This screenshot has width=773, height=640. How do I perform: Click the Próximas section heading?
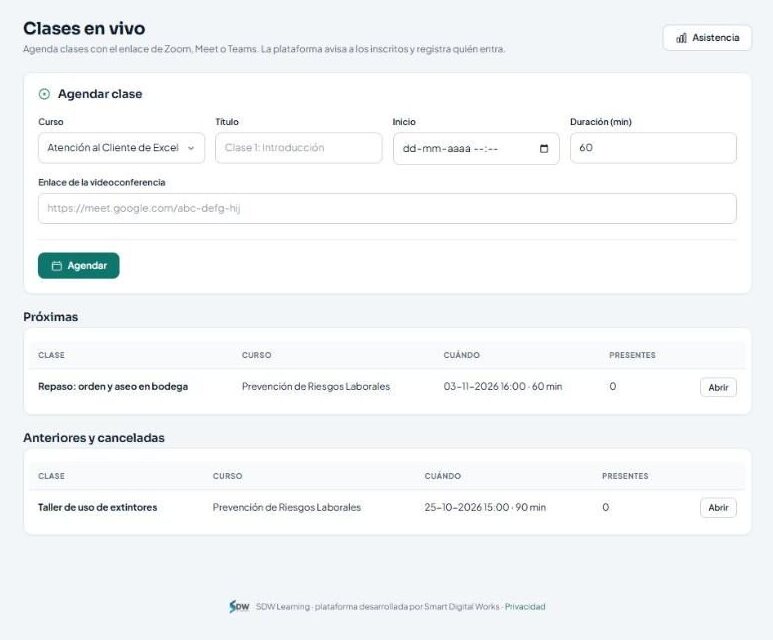(x=51, y=317)
